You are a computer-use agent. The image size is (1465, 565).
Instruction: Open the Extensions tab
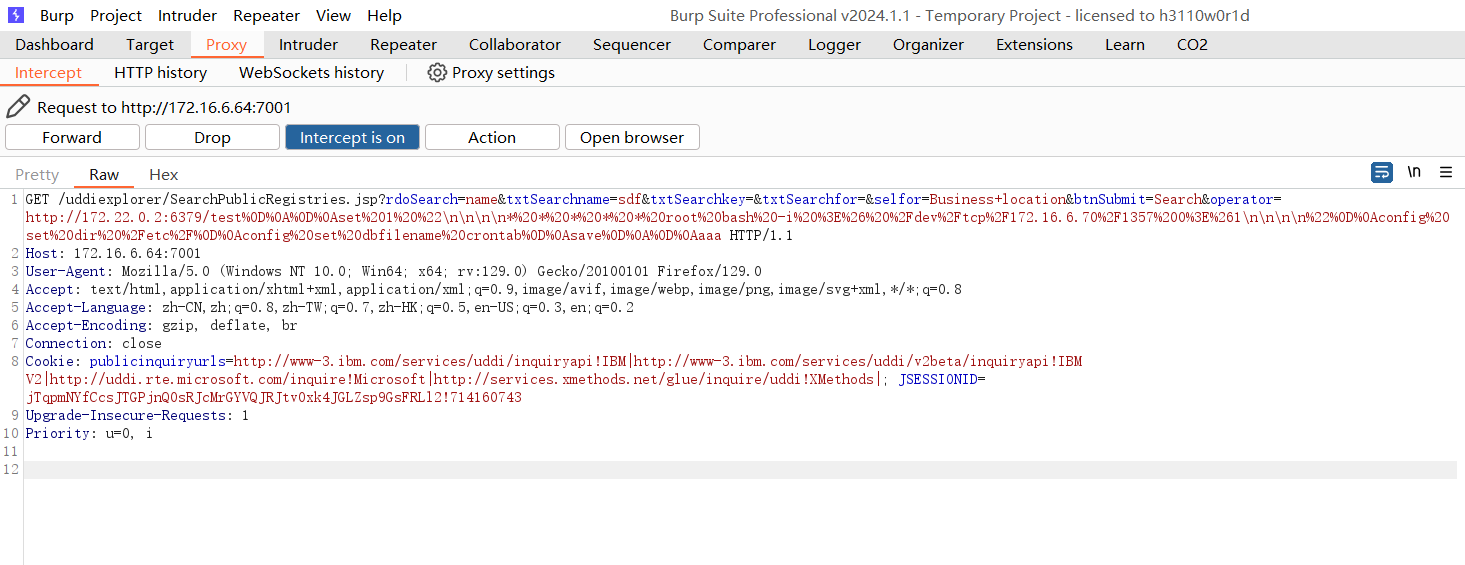(1034, 45)
